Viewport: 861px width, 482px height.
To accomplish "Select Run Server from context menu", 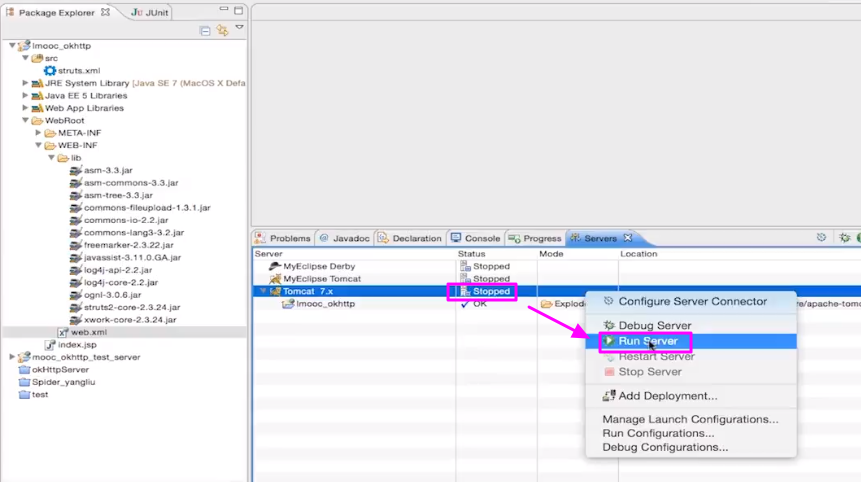I will (647, 341).
